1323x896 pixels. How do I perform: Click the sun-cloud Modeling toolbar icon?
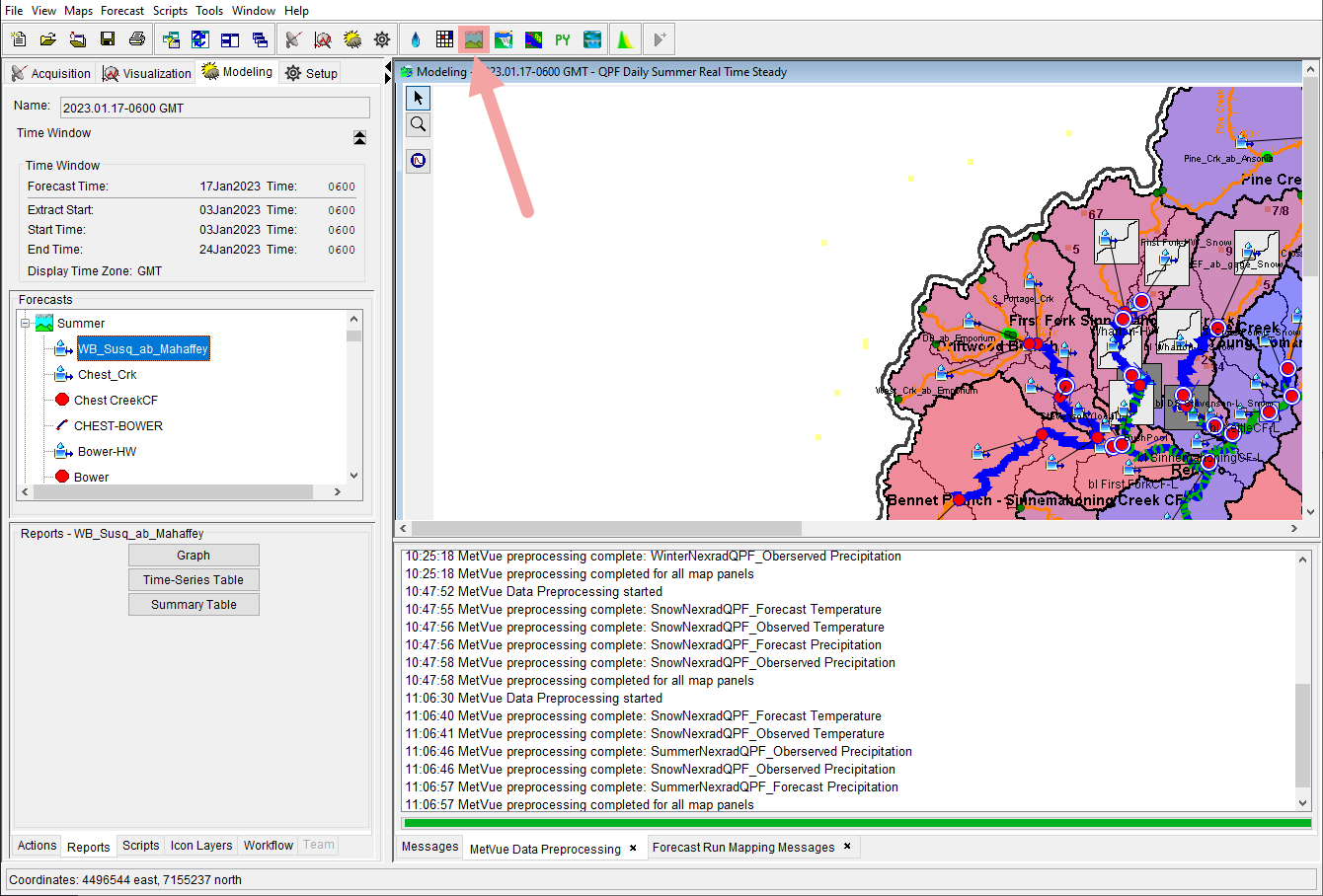352,39
